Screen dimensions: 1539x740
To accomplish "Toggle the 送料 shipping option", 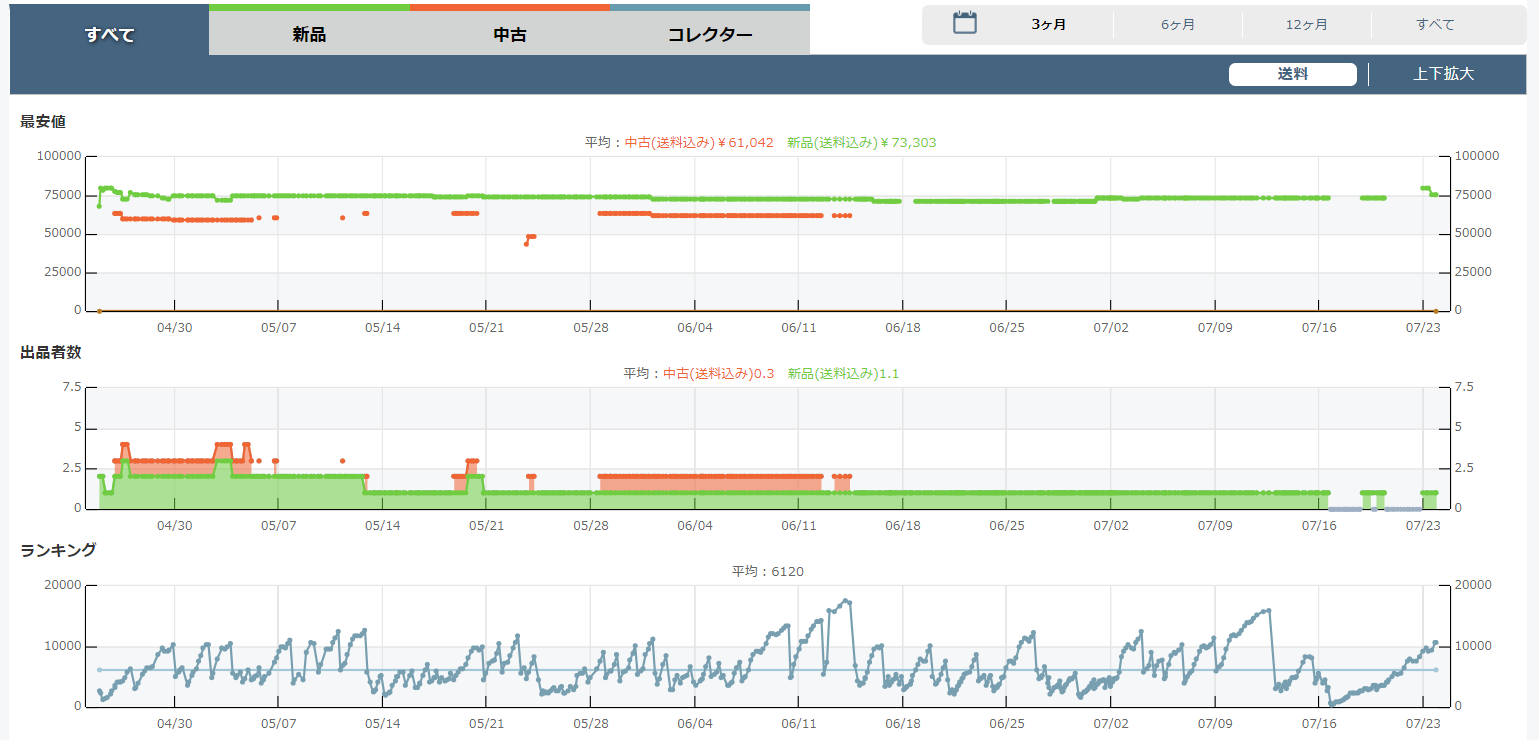I will (x=1292, y=74).
